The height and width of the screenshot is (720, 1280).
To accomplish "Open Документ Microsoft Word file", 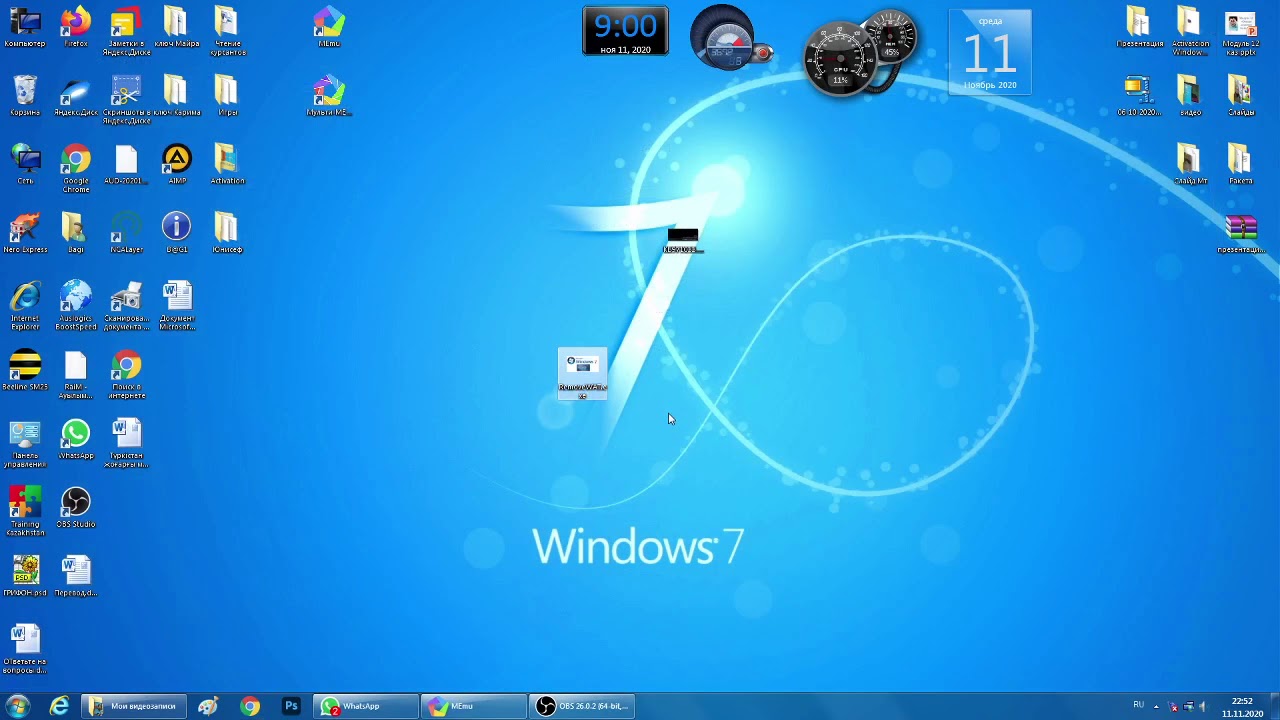I will [x=176, y=306].
